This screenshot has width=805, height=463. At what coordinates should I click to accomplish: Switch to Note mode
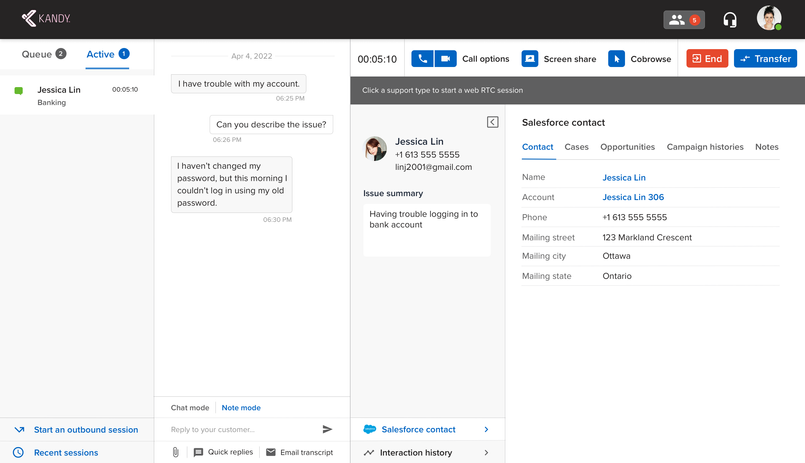coord(241,408)
